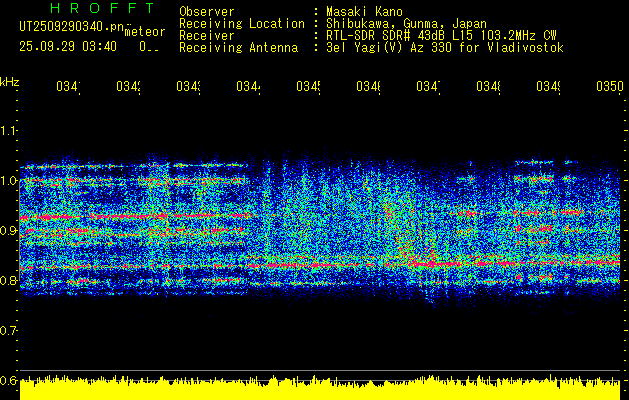Click the Receiving Location label

(242, 24)
